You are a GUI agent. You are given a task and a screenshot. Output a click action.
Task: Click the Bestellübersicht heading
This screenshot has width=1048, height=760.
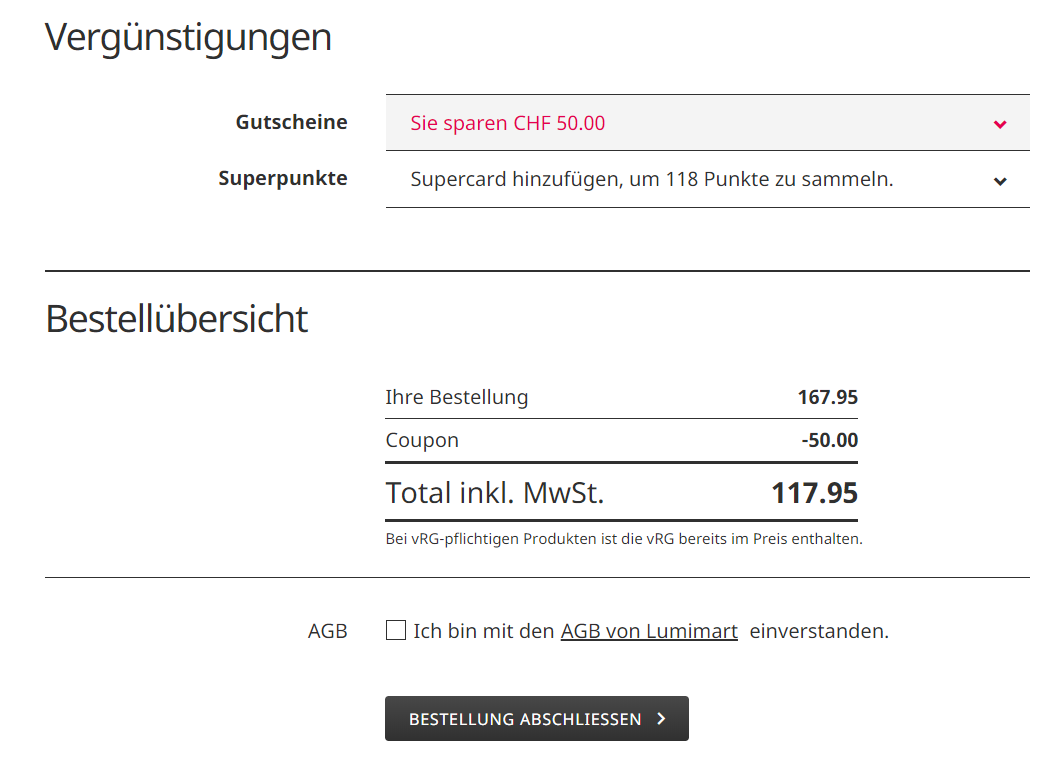(x=176, y=319)
